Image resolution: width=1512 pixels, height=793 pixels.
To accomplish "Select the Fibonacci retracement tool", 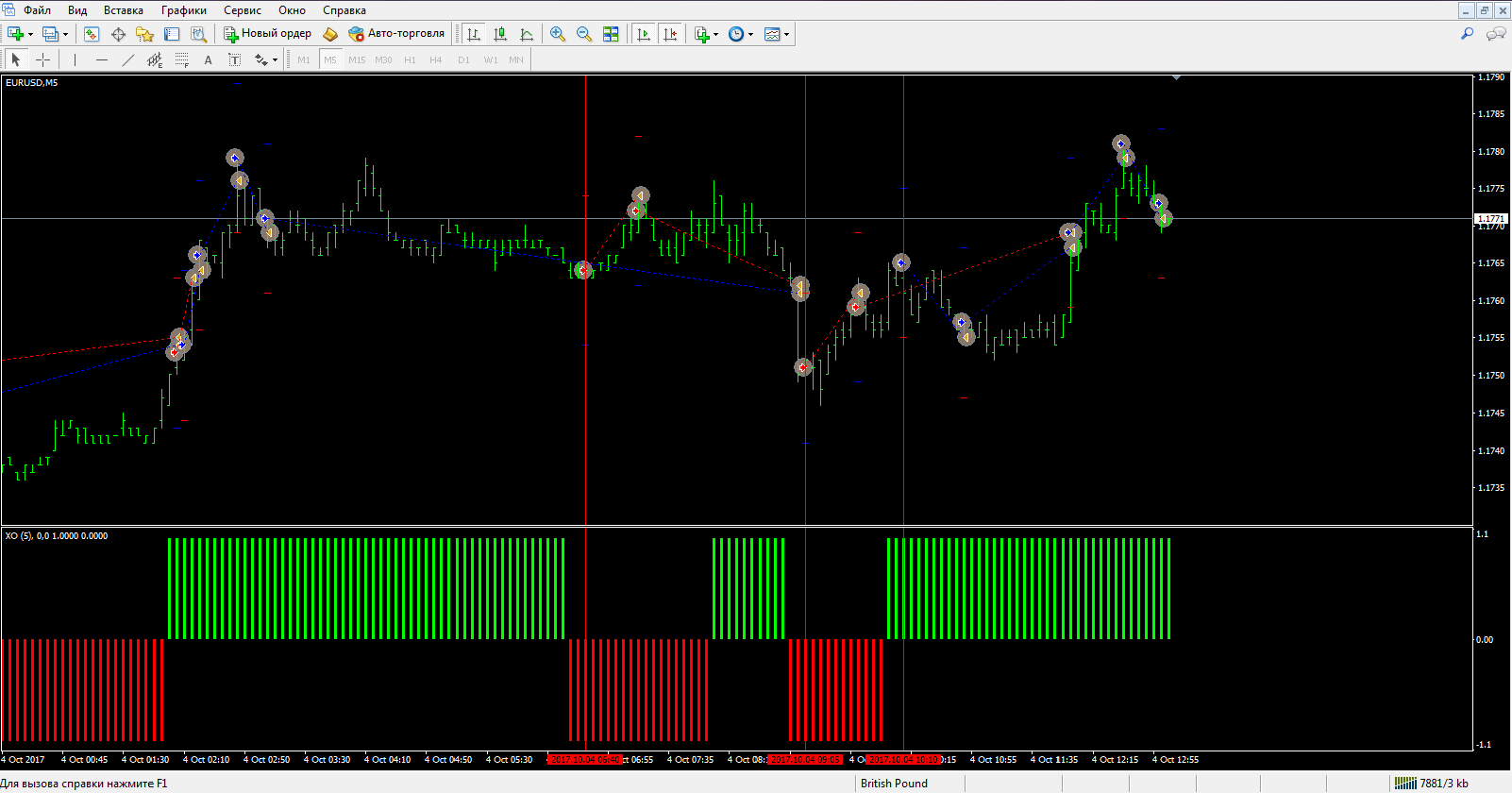I will click(181, 59).
